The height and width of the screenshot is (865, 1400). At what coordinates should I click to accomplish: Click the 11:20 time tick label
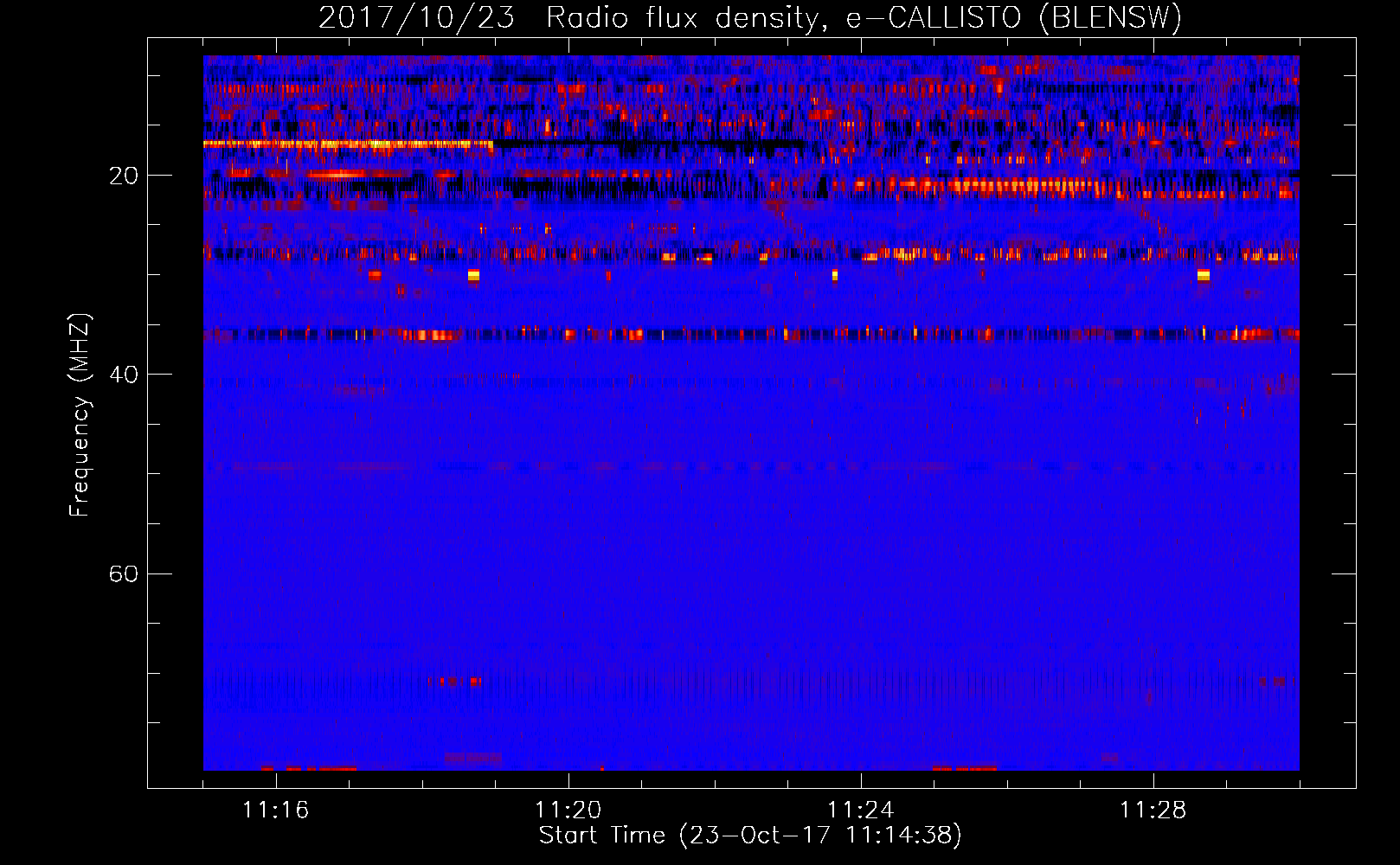tap(568, 810)
